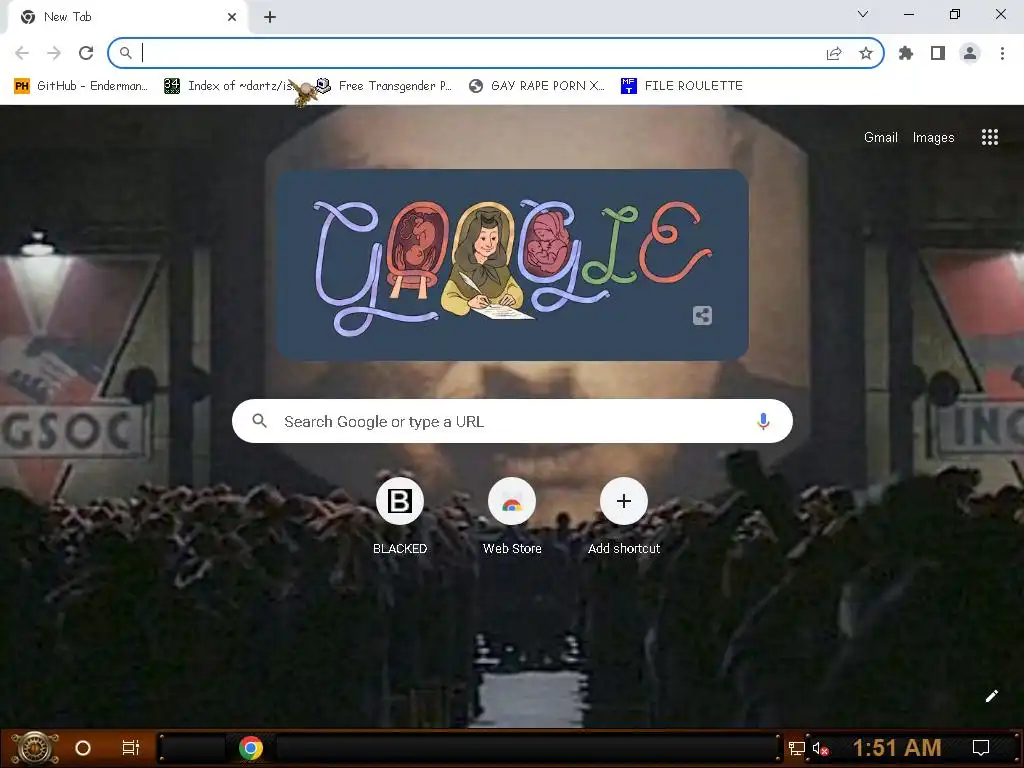
Task: Customize this page with pencil icon
Action: pos(991,696)
